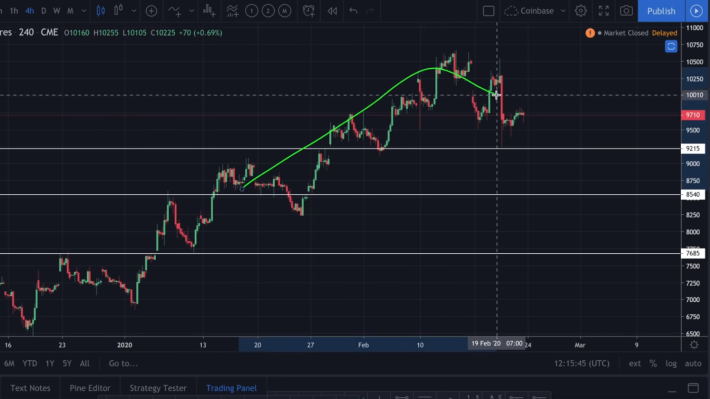Take a chart snapshot with the camera icon
This screenshot has height=399, width=710.
[626, 11]
